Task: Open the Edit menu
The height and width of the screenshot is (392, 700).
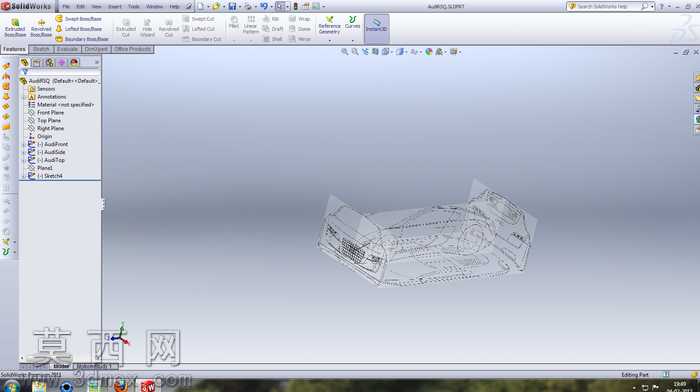Action: (80, 7)
